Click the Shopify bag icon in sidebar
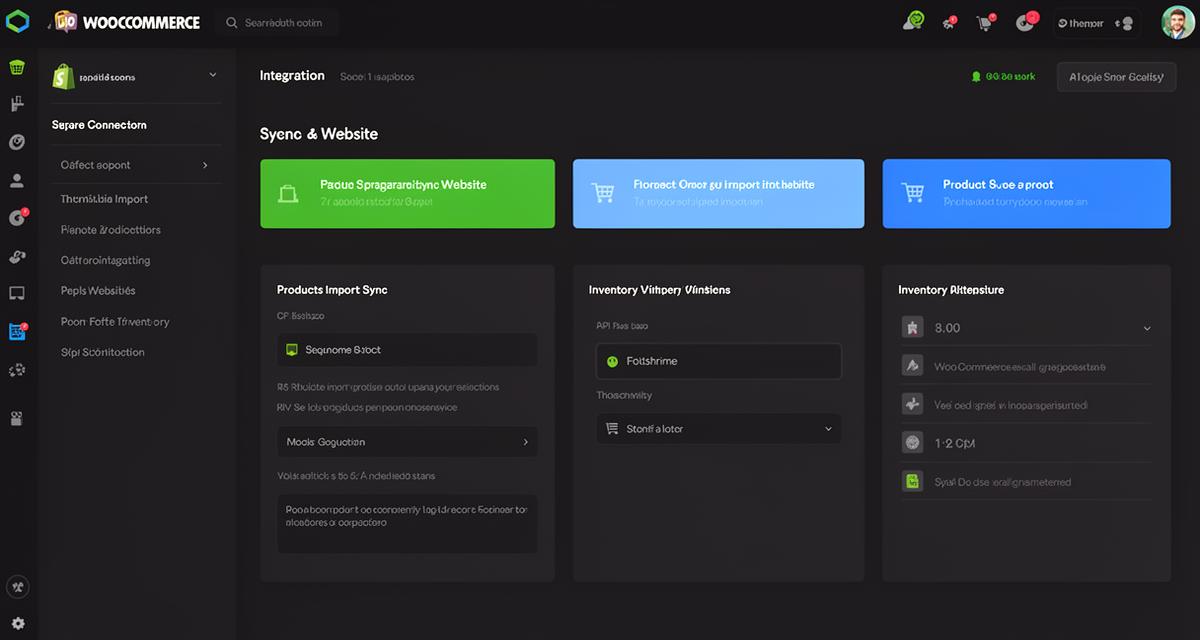Image resolution: width=1200 pixels, height=640 pixels. 64,77
